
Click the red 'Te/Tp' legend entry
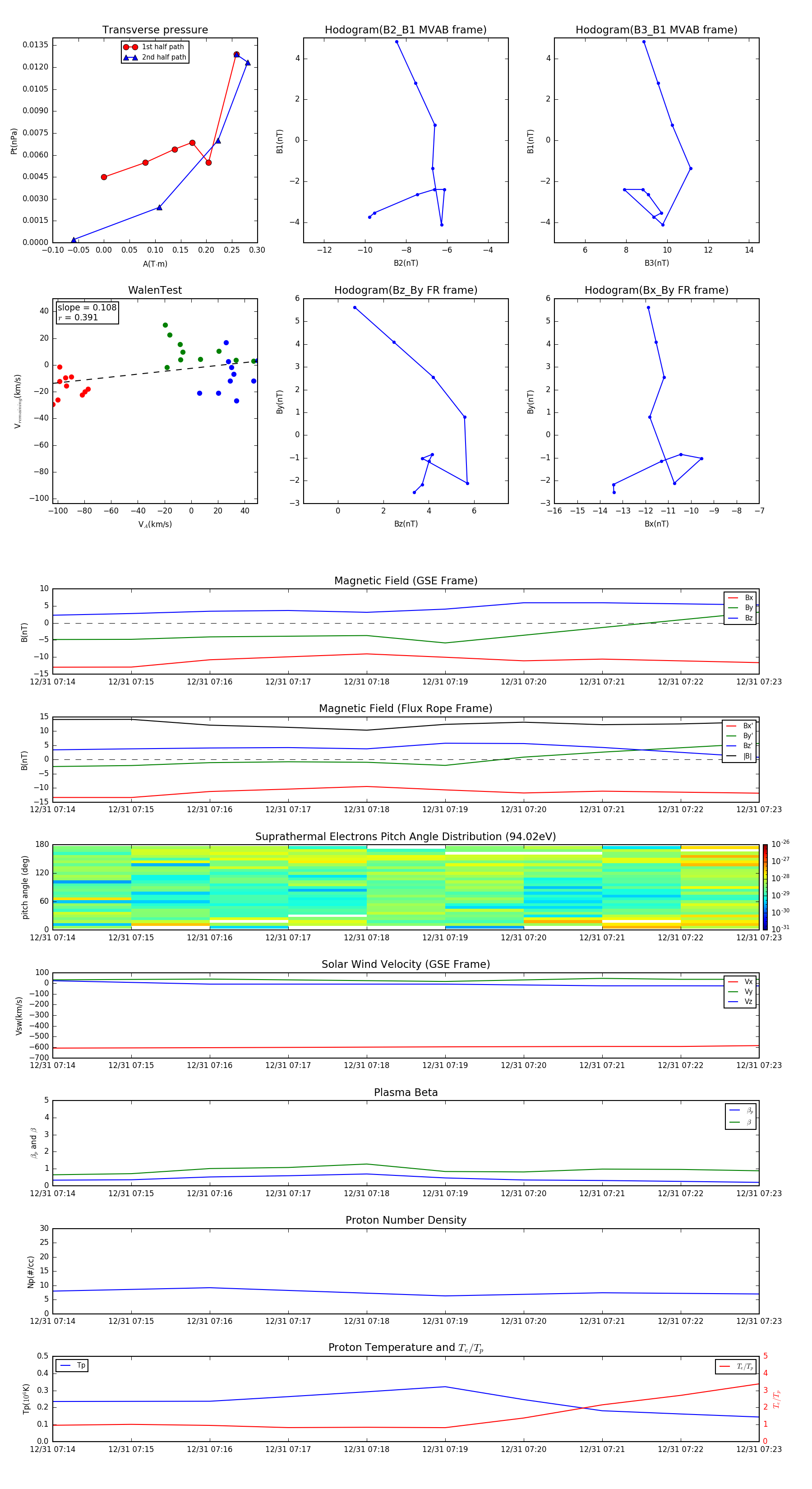(x=736, y=1366)
